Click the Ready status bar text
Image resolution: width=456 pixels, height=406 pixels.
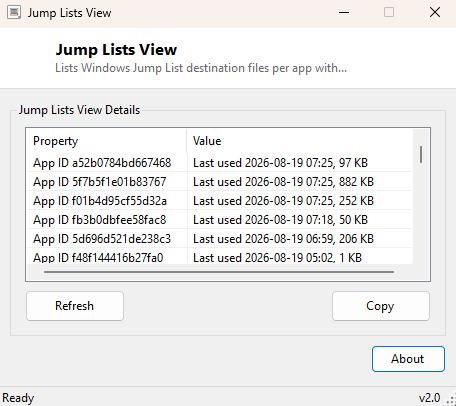[x=18, y=398]
